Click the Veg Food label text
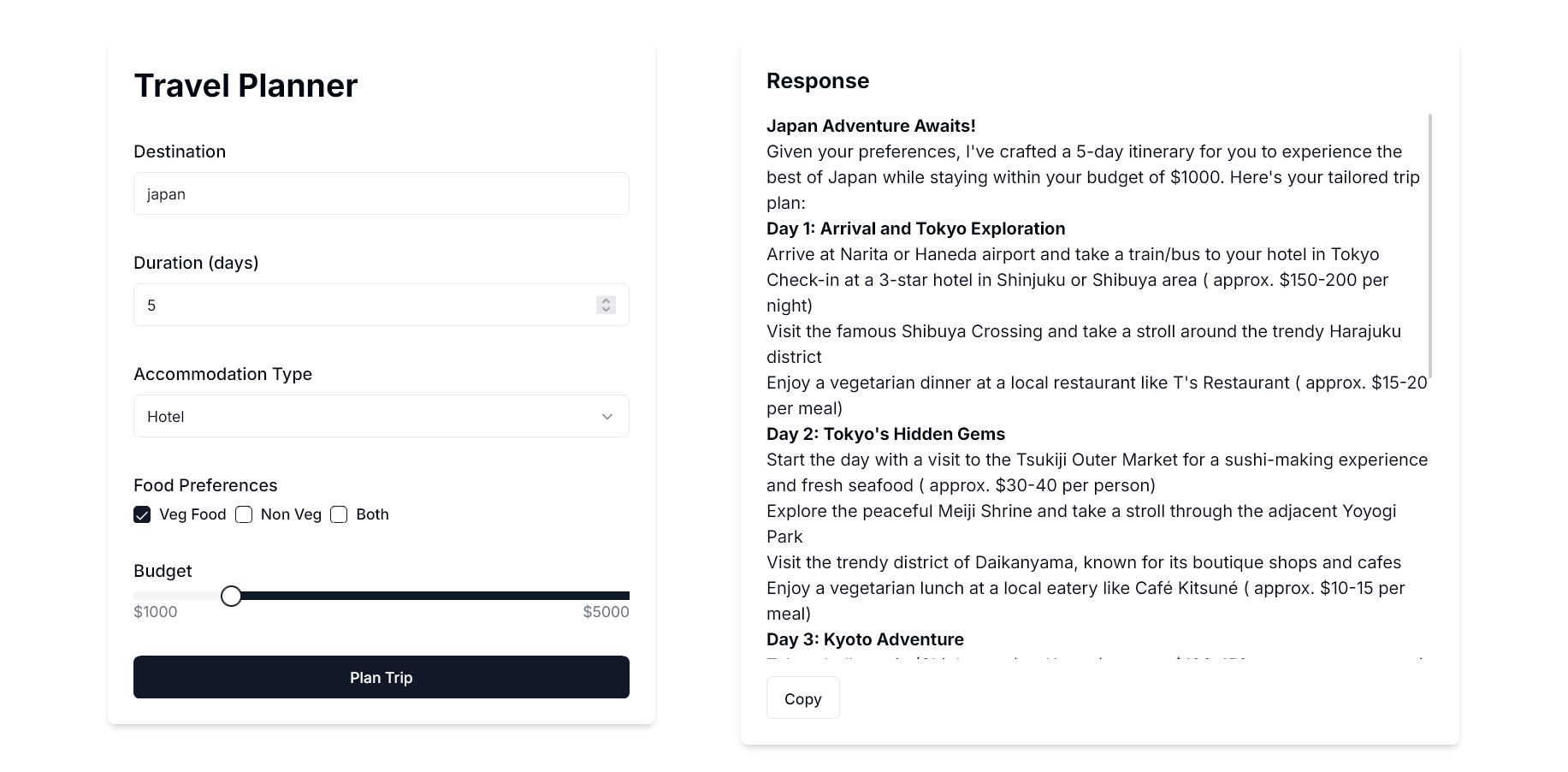Screen dimensions: 1568x772 pyautogui.click(x=192, y=514)
